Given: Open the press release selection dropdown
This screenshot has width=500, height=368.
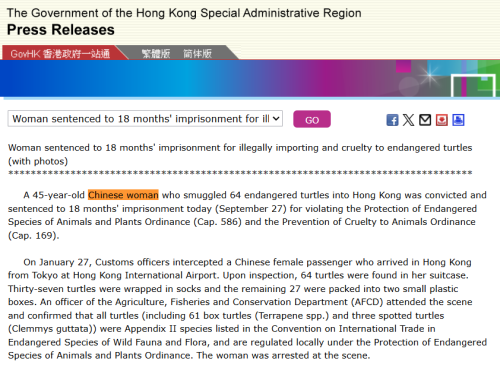Looking at the screenshot, I should [x=145, y=119].
